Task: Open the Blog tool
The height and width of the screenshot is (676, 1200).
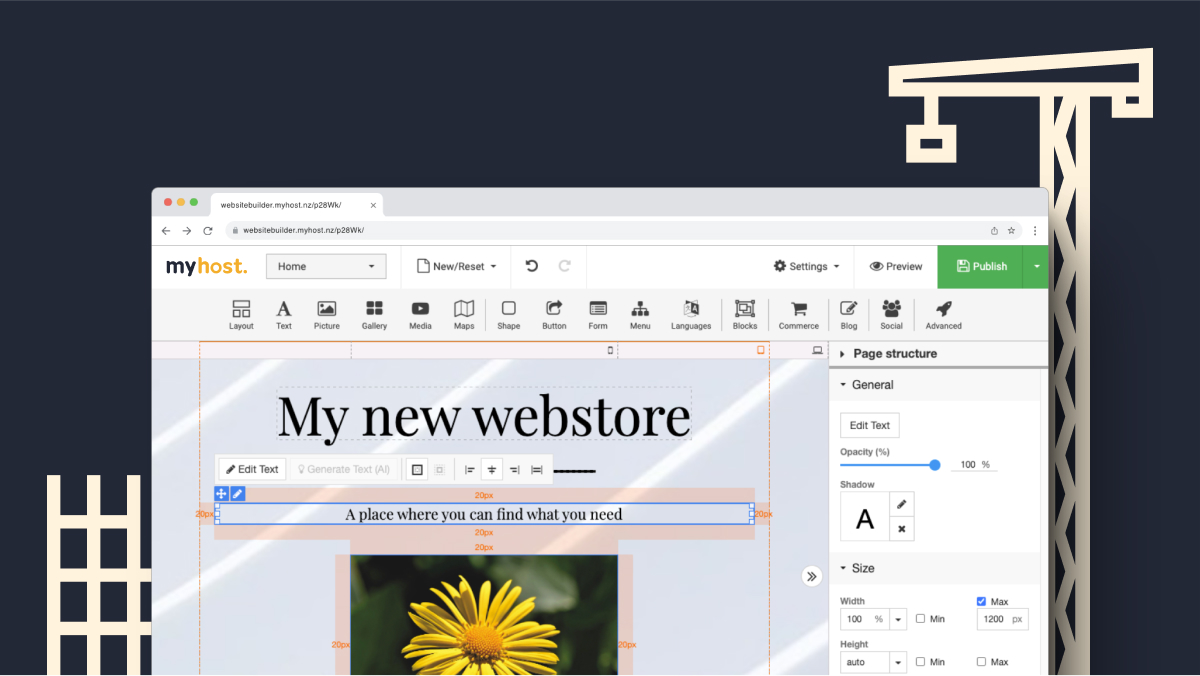Action: (x=848, y=314)
